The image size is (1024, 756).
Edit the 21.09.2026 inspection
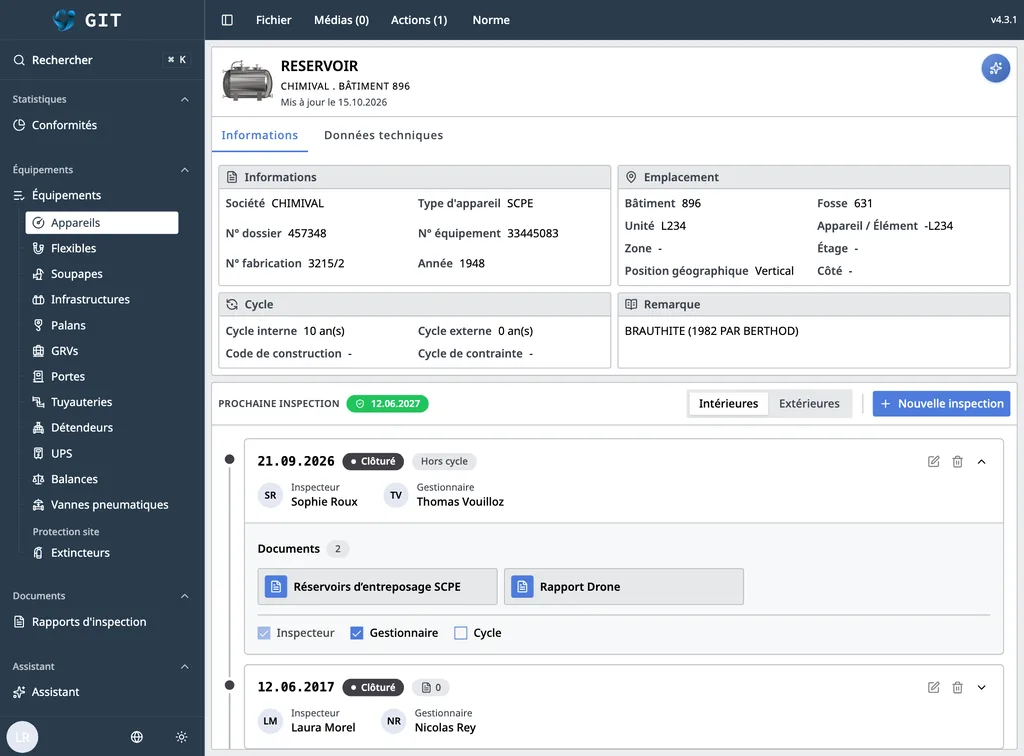pos(934,462)
